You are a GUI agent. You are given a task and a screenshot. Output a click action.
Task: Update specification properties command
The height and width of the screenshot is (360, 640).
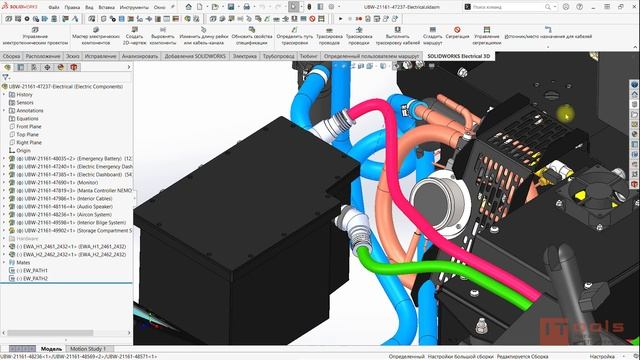252,36
